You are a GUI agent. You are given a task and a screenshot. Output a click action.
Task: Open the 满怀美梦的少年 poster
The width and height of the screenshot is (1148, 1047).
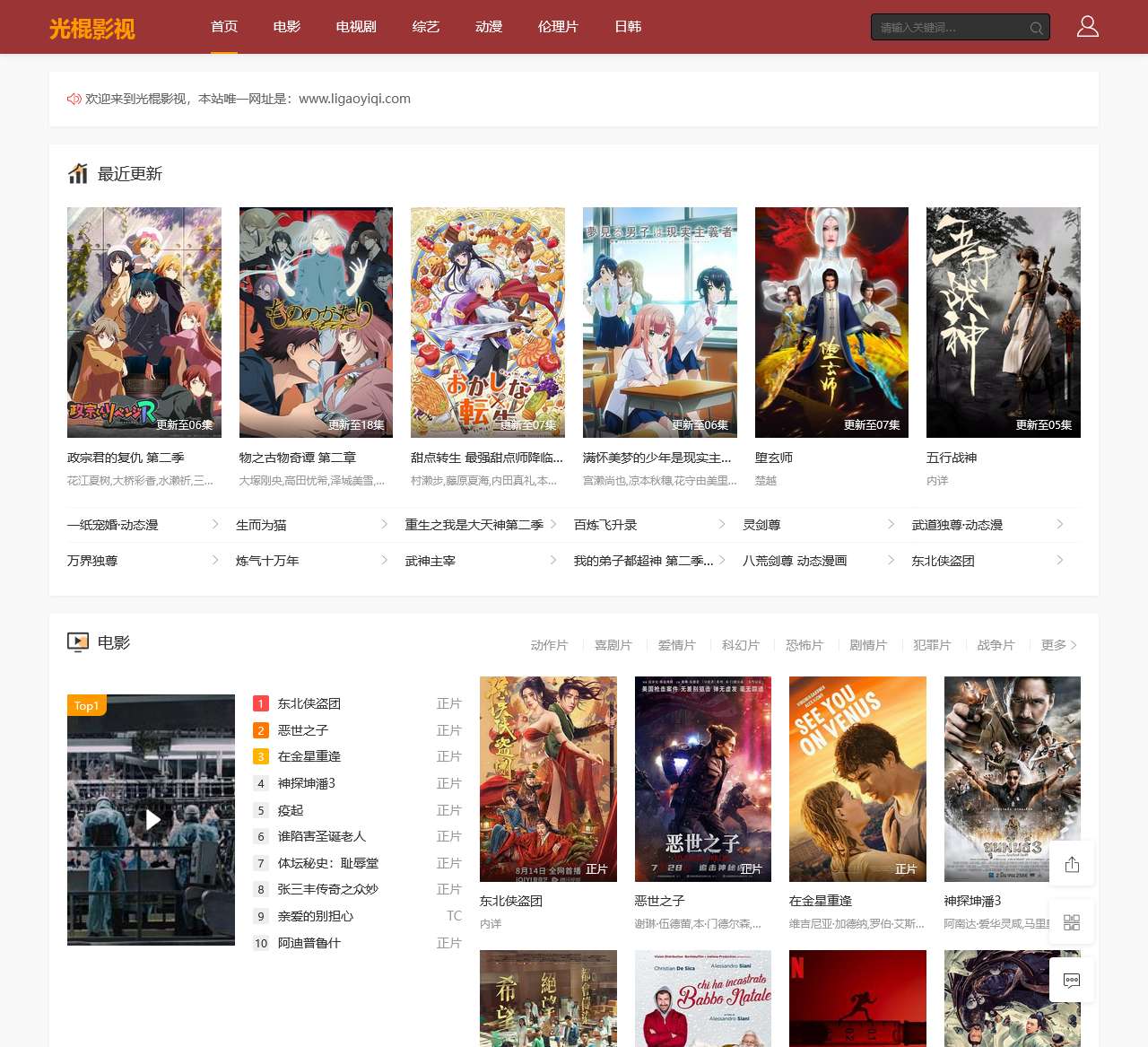660,322
